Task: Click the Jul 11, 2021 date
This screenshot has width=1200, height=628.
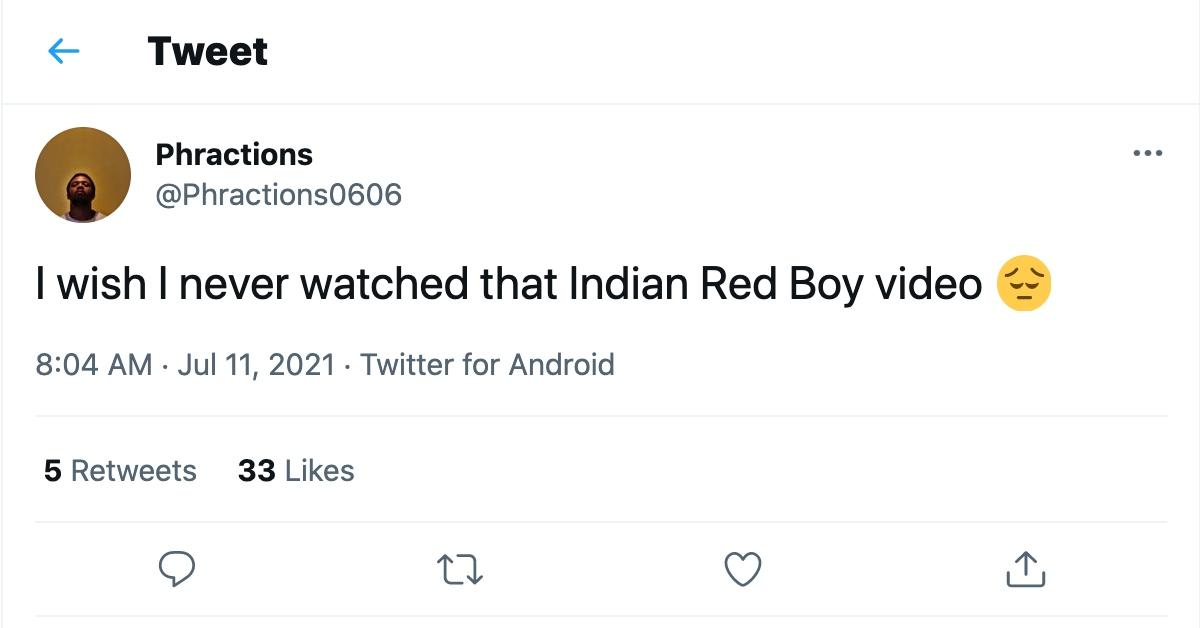Action: 256,365
